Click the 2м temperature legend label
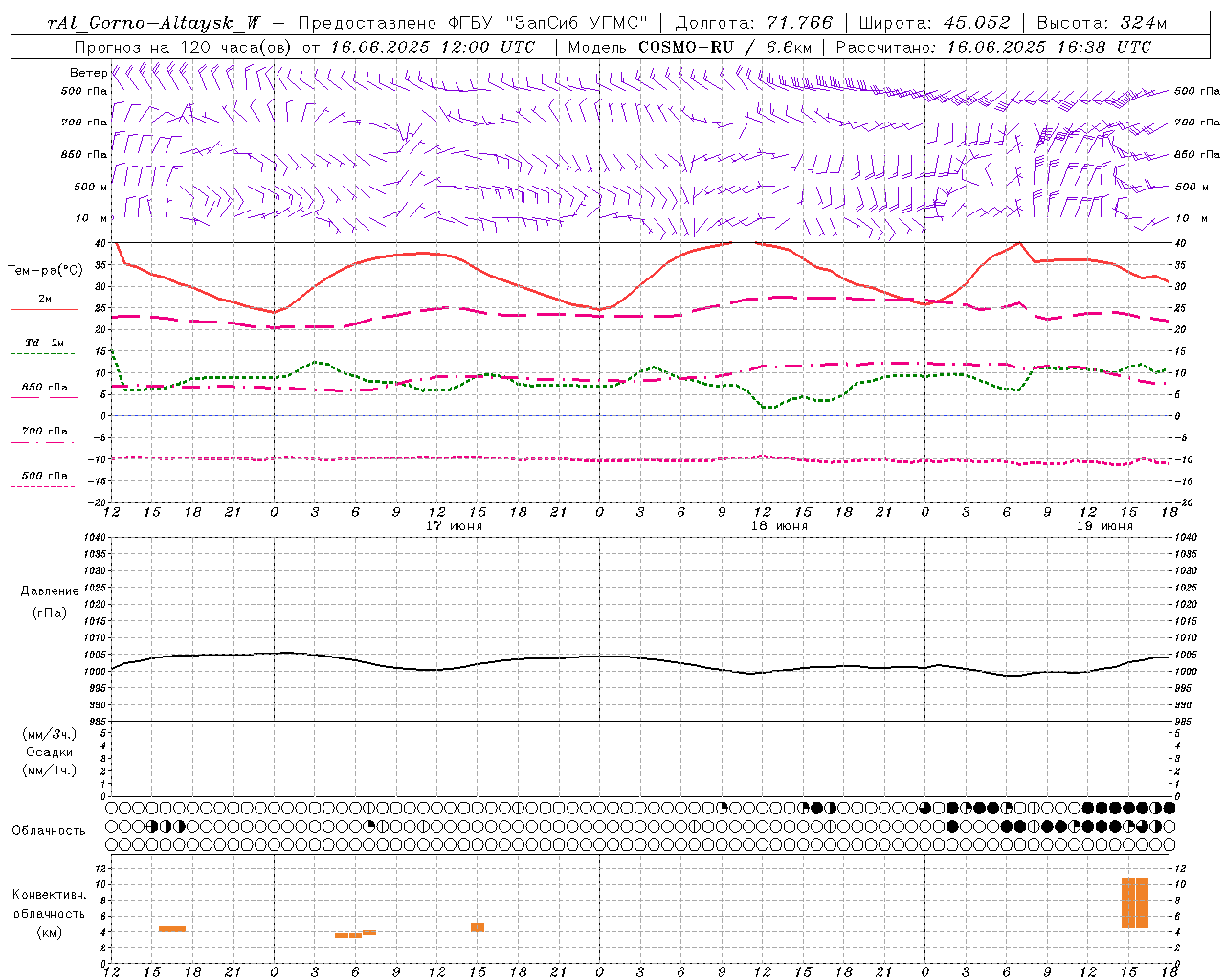1225x980 pixels. pos(45,300)
